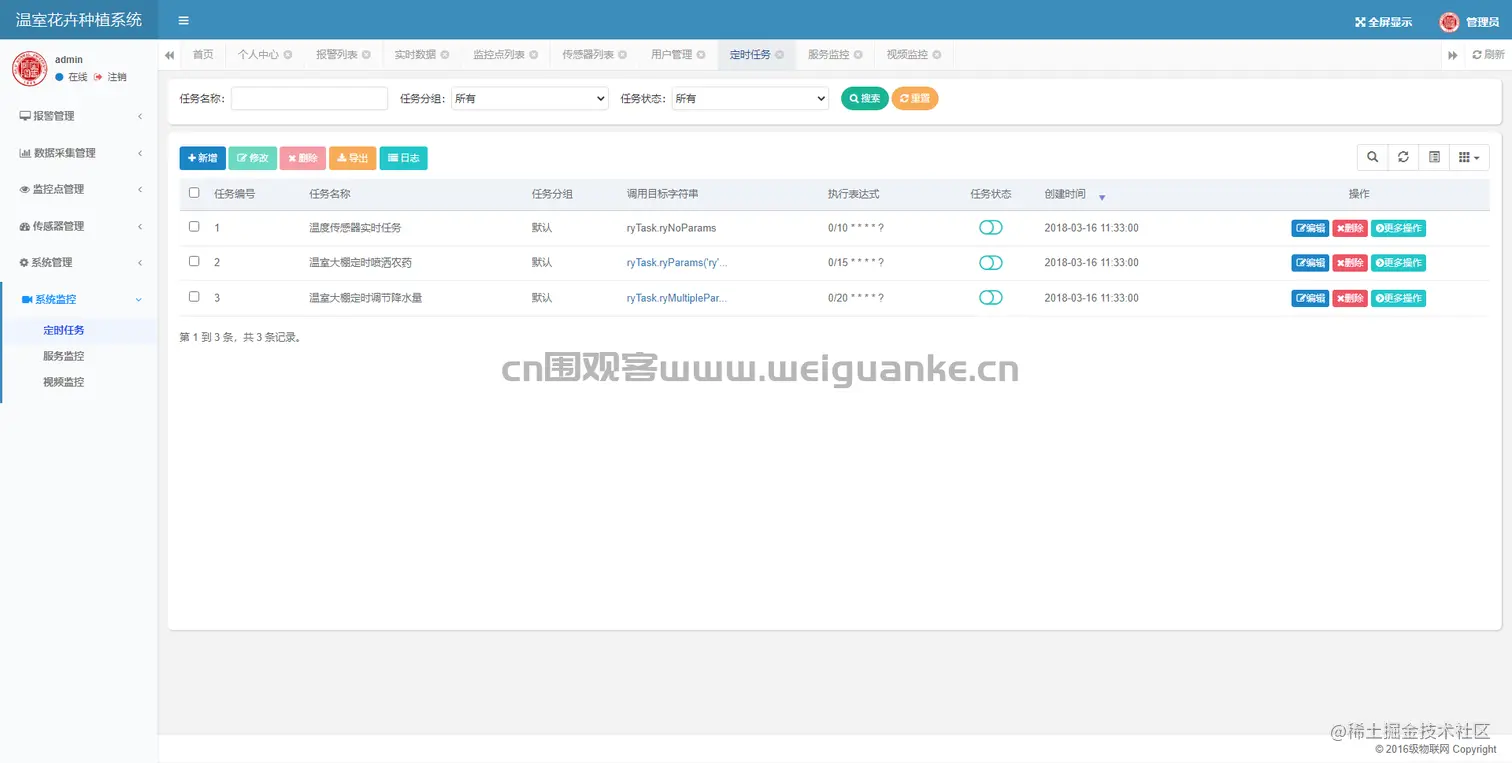The image size is (1512, 763).
Task: Click the 修改 edit toolbar button
Action: pyautogui.click(x=253, y=158)
